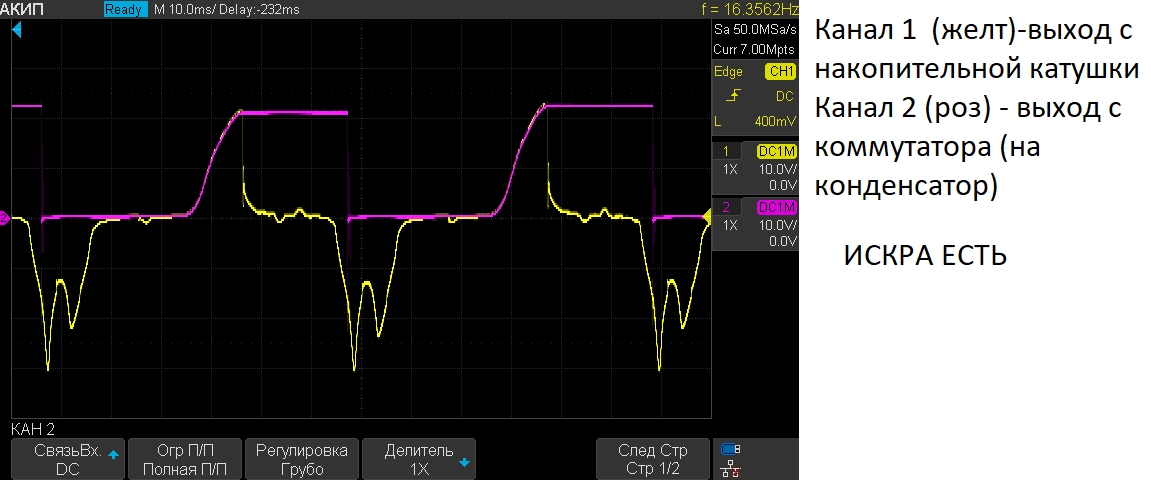Click the magenta channel 2 number badge
Image resolution: width=1151 pixels, height=484 pixels.
coord(725,207)
